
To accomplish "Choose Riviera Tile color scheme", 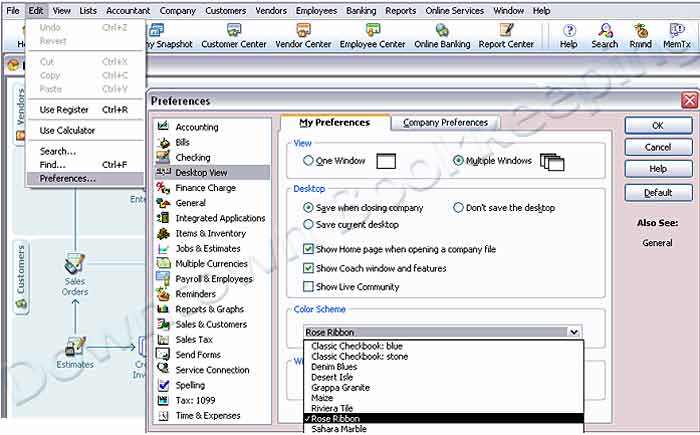I will click(x=443, y=408).
